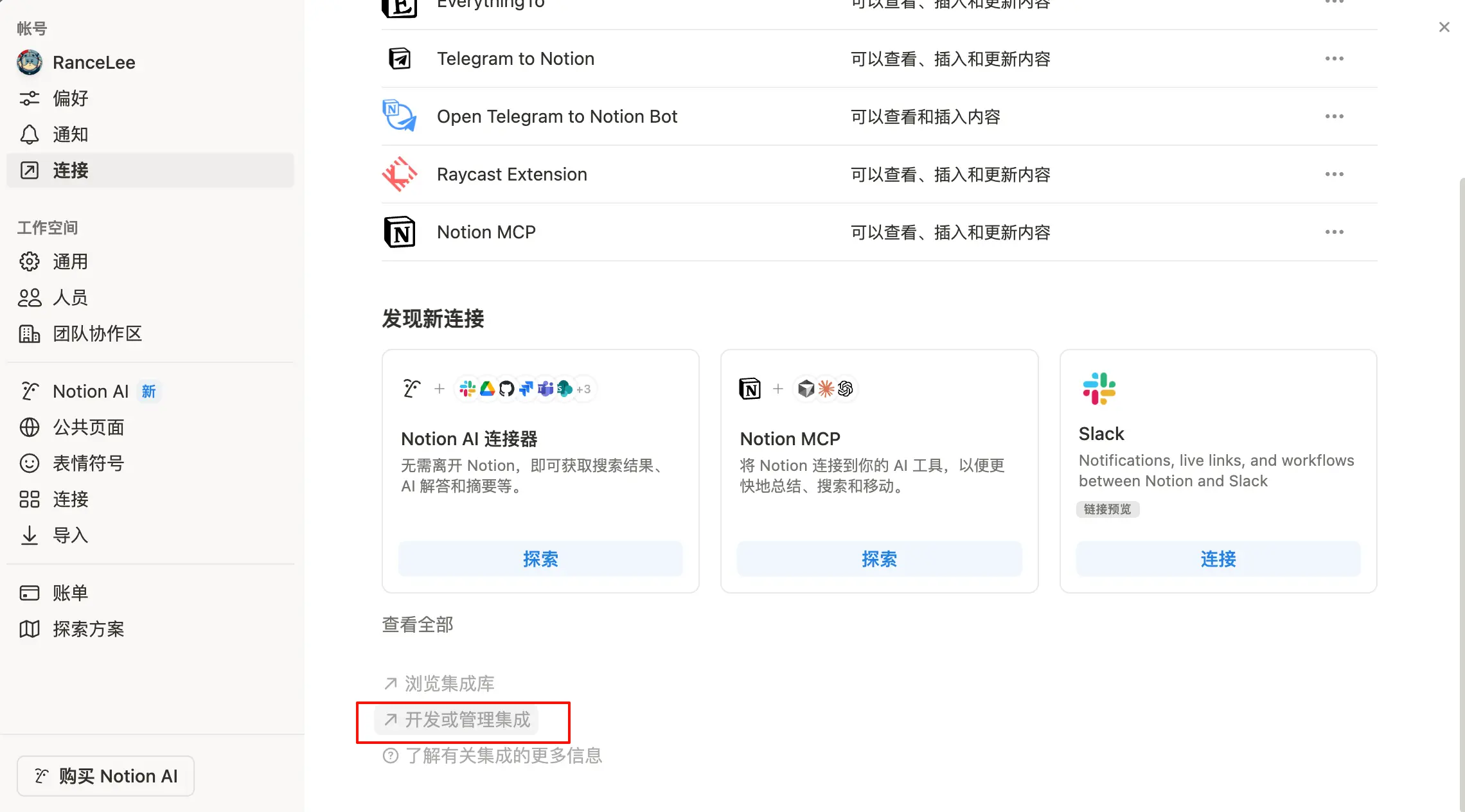
Task: Click the bell icon next to 通知
Action: pyautogui.click(x=30, y=134)
